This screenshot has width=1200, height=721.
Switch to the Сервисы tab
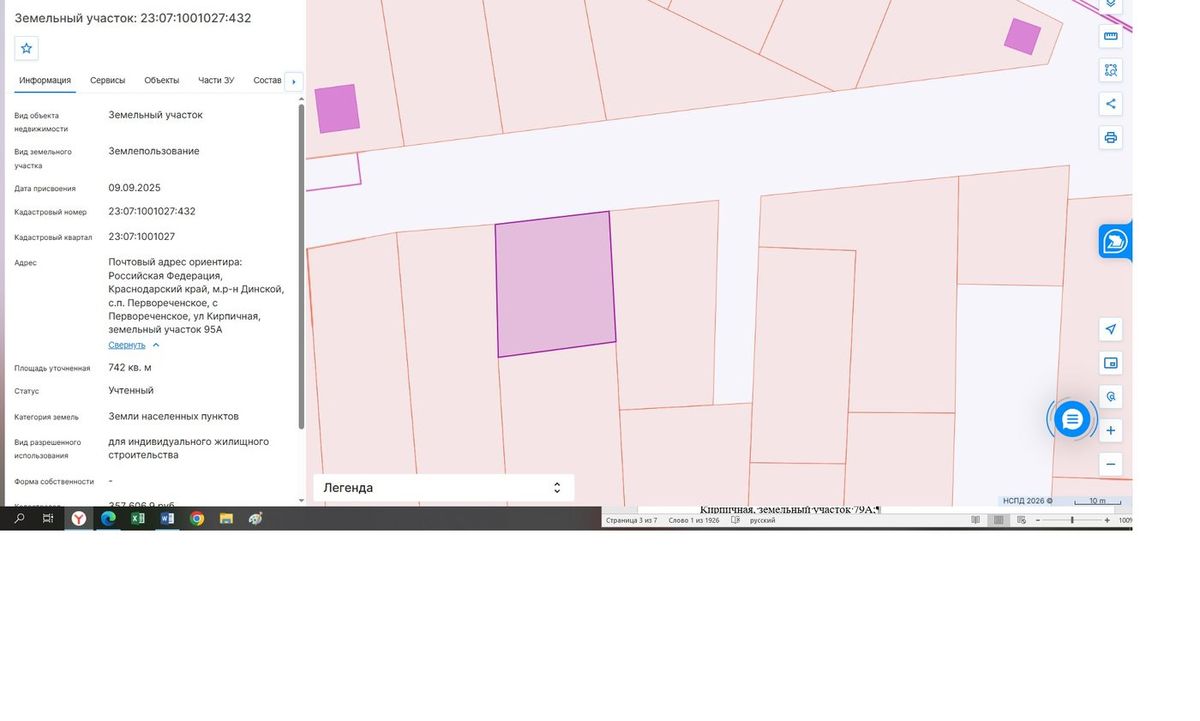(107, 80)
